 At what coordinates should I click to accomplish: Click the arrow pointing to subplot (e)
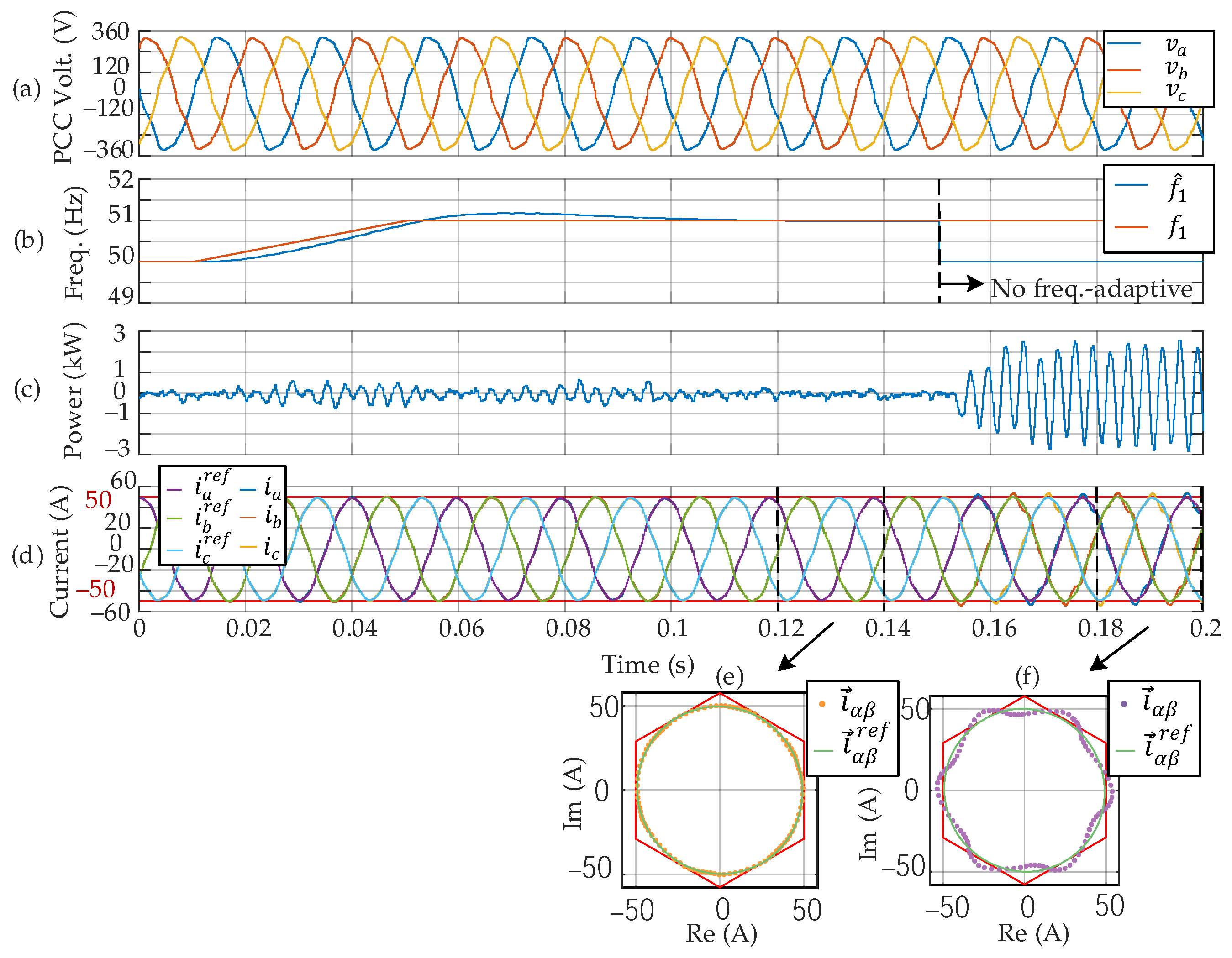805,647
